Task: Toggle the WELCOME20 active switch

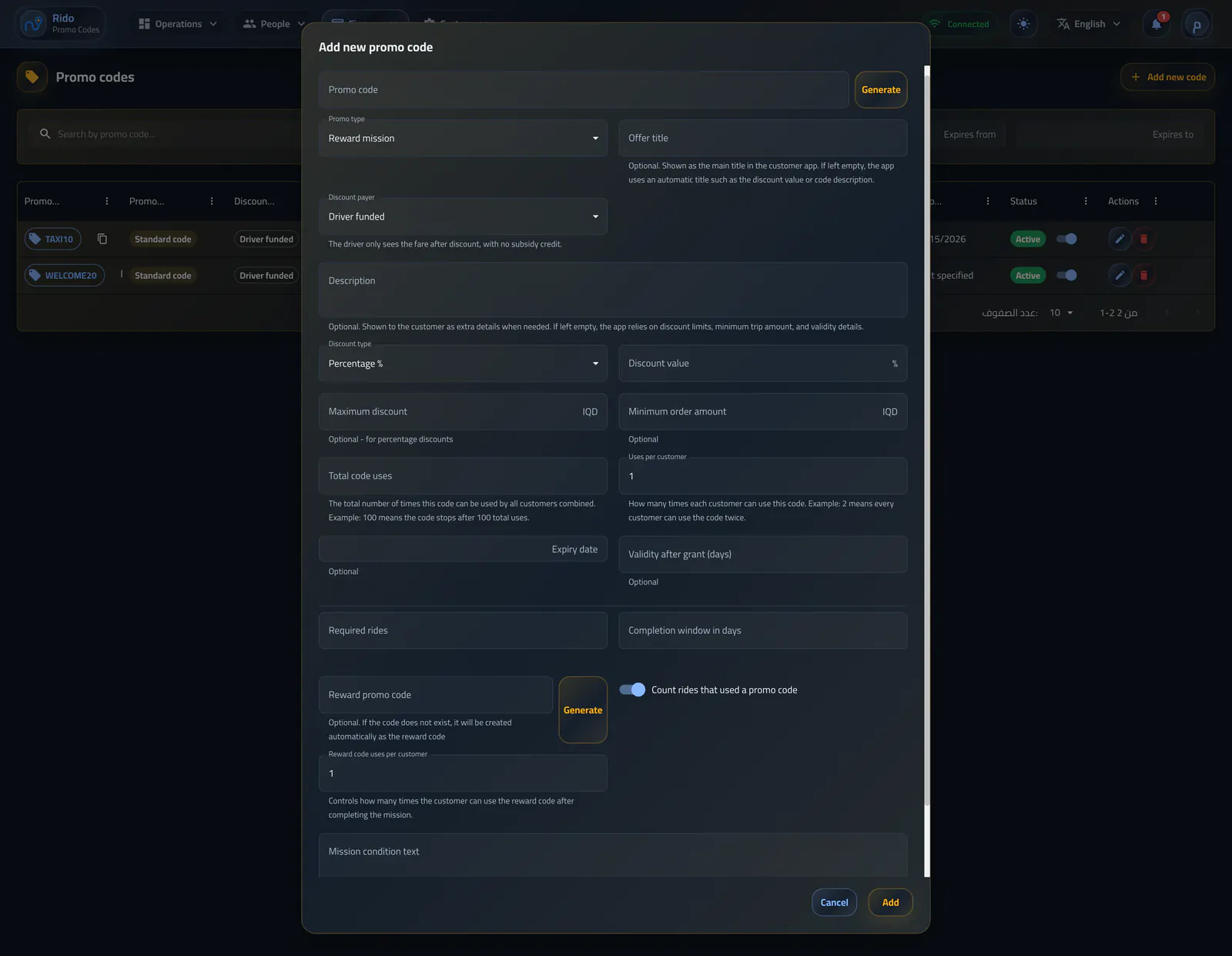Action: click(1066, 275)
